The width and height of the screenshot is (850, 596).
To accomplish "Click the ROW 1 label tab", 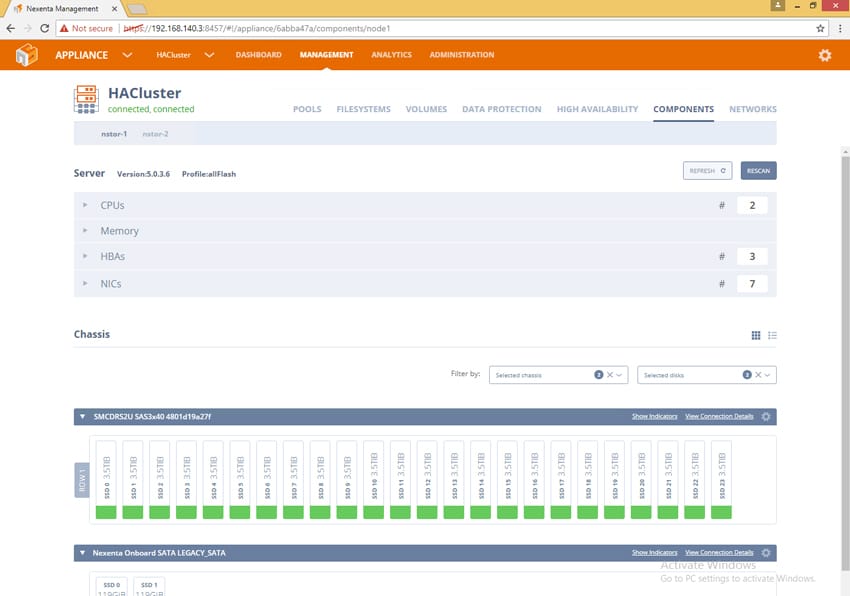I will (82, 480).
